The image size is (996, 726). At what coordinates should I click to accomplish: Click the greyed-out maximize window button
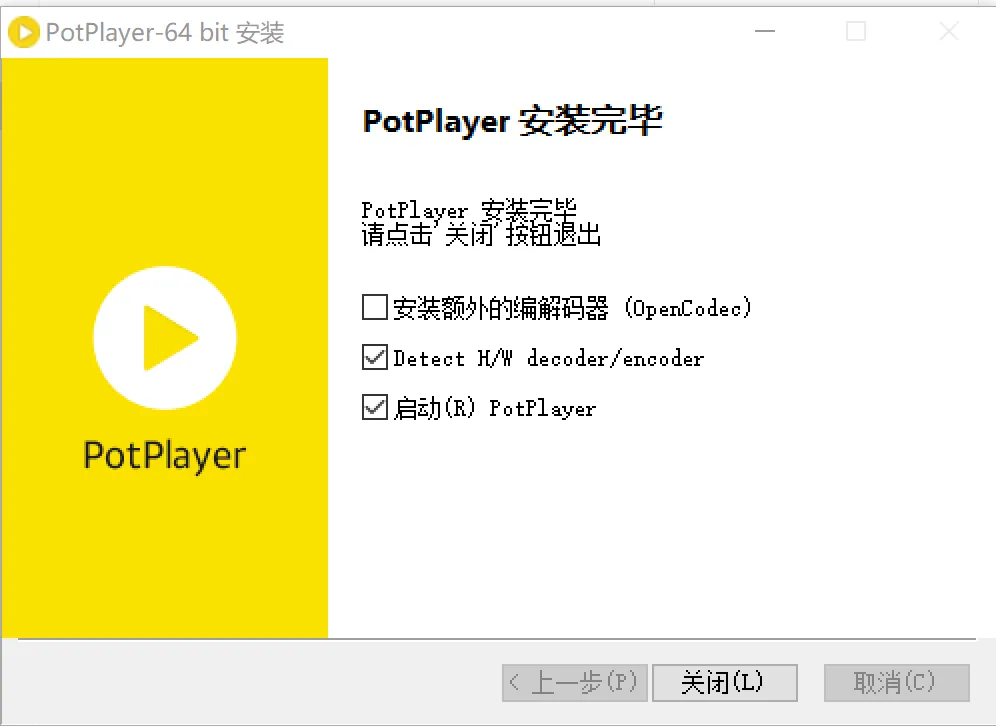[856, 32]
